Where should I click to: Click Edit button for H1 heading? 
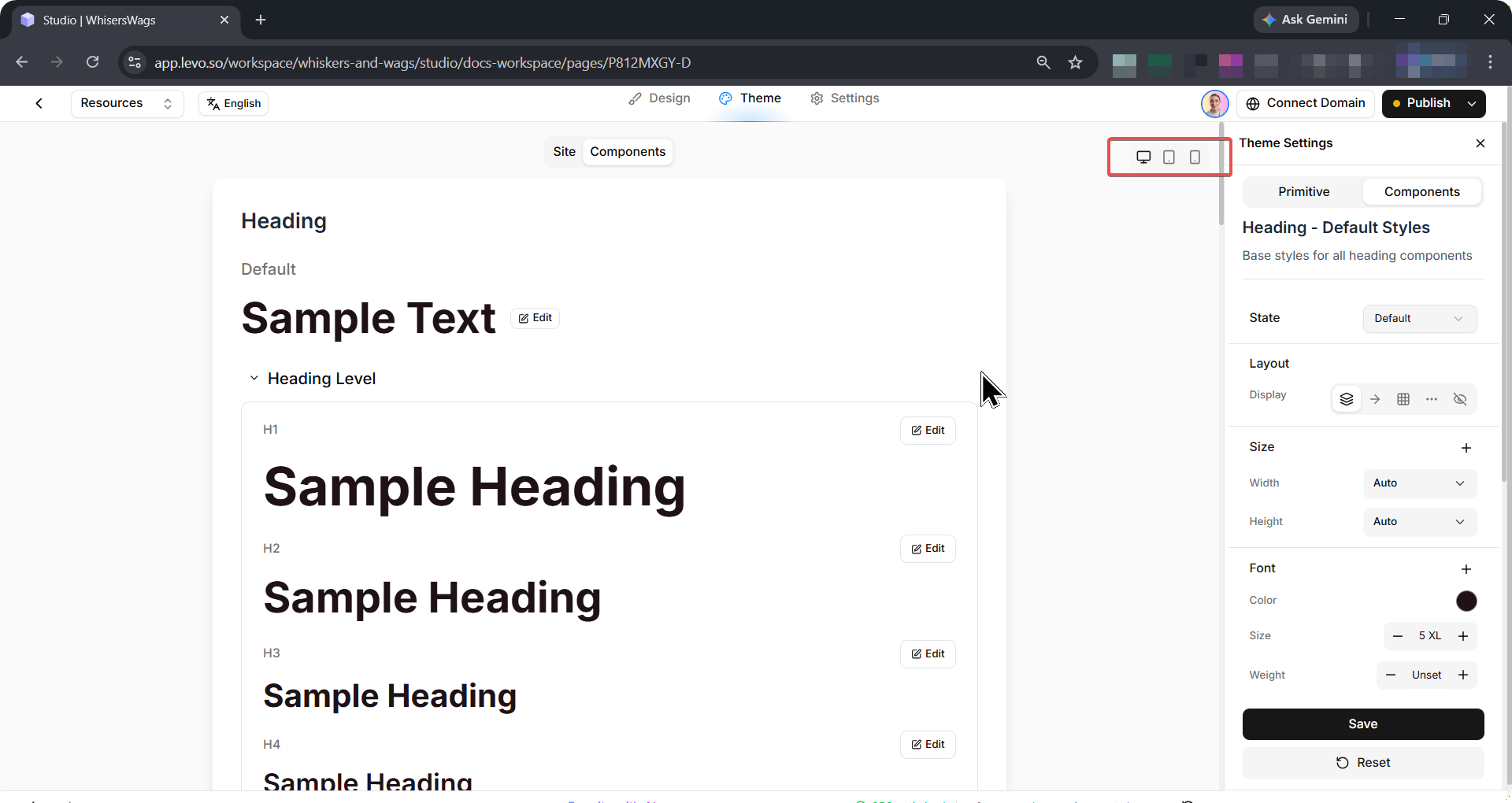(928, 431)
